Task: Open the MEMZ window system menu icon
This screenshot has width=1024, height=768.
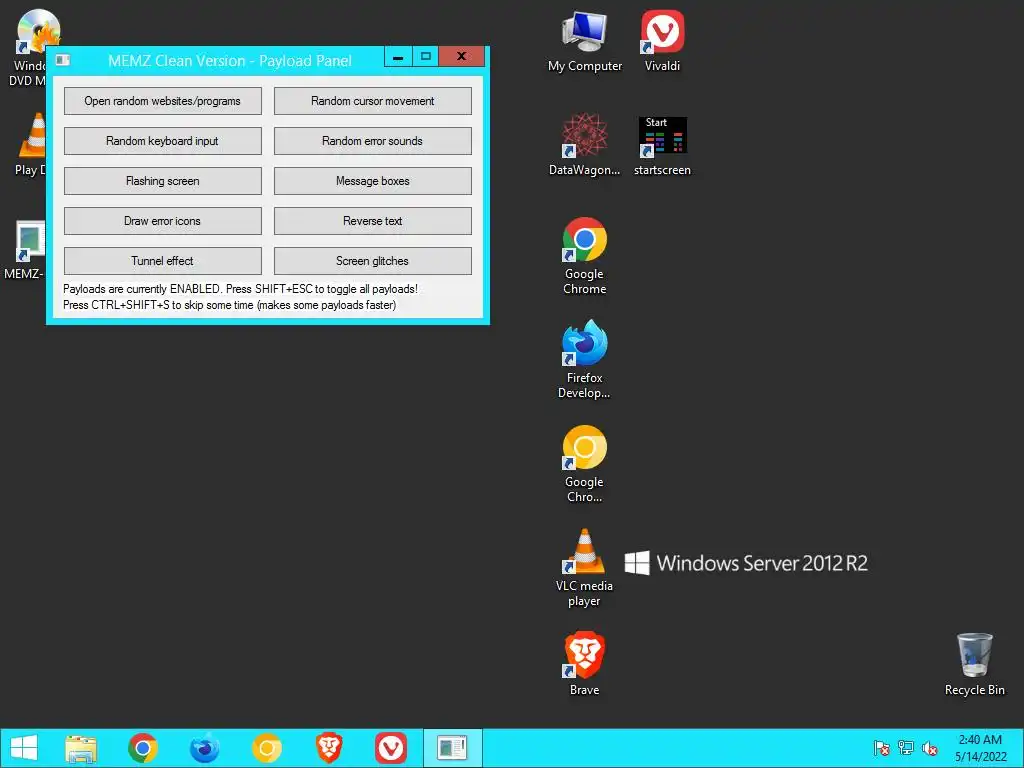Action: [63, 60]
